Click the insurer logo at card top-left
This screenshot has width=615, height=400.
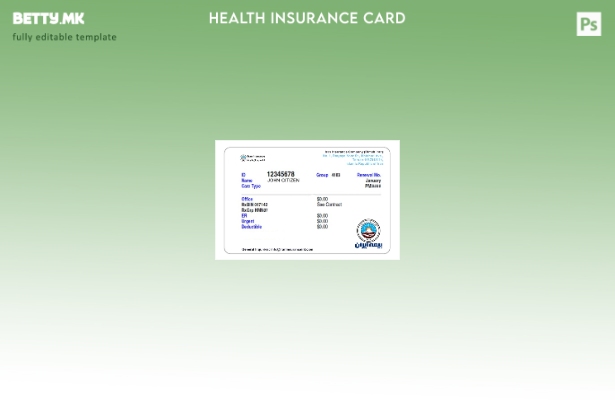(x=253, y=158)
